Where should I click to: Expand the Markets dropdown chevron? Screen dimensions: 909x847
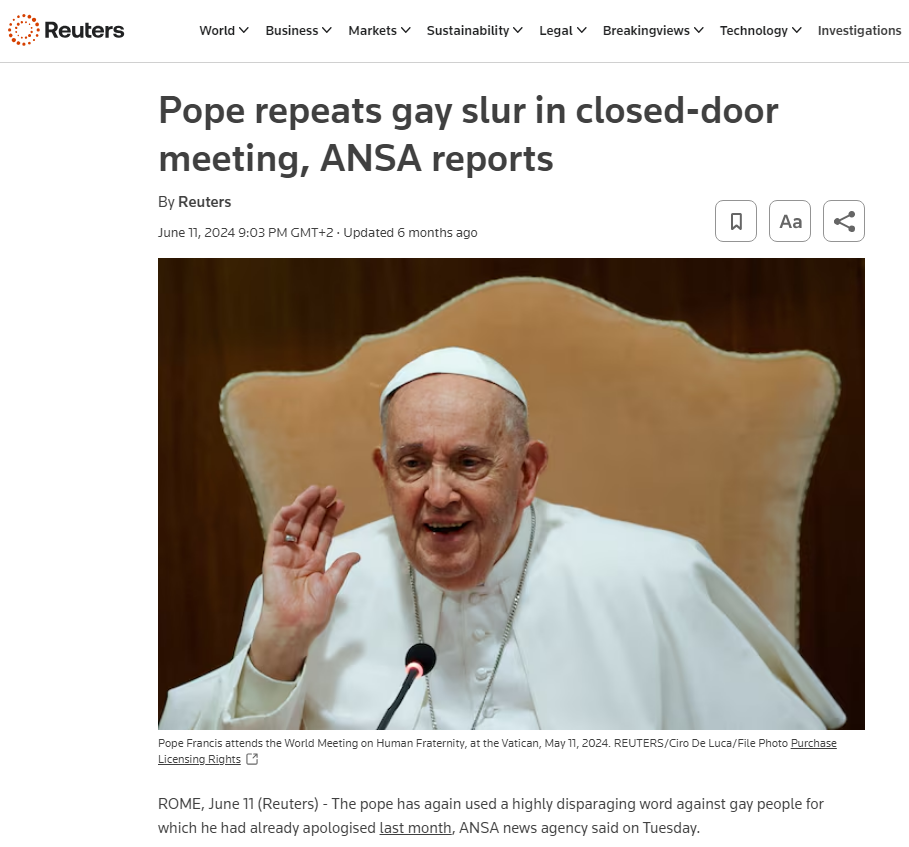pos(406,30)
